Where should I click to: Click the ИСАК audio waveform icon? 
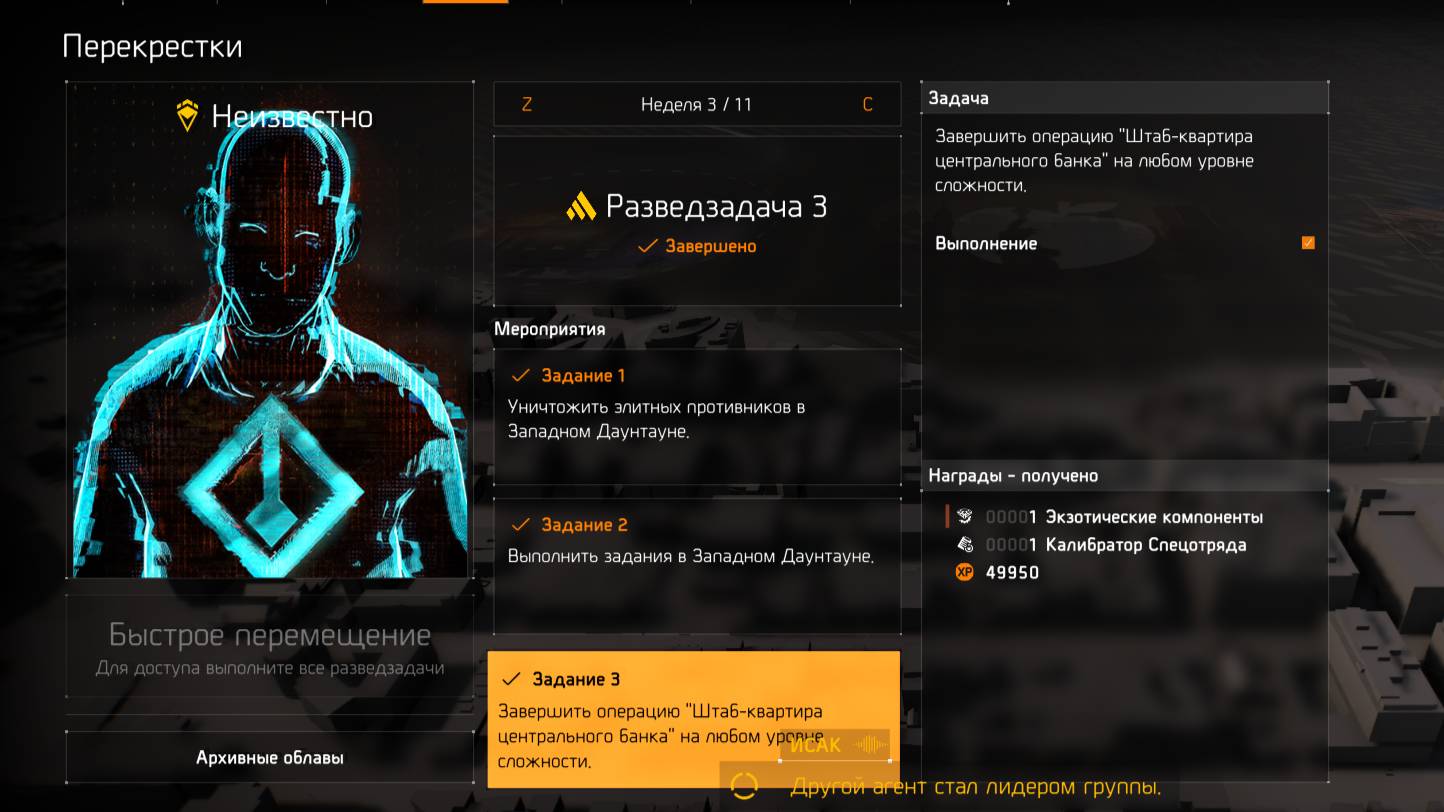tap(872, 746)
